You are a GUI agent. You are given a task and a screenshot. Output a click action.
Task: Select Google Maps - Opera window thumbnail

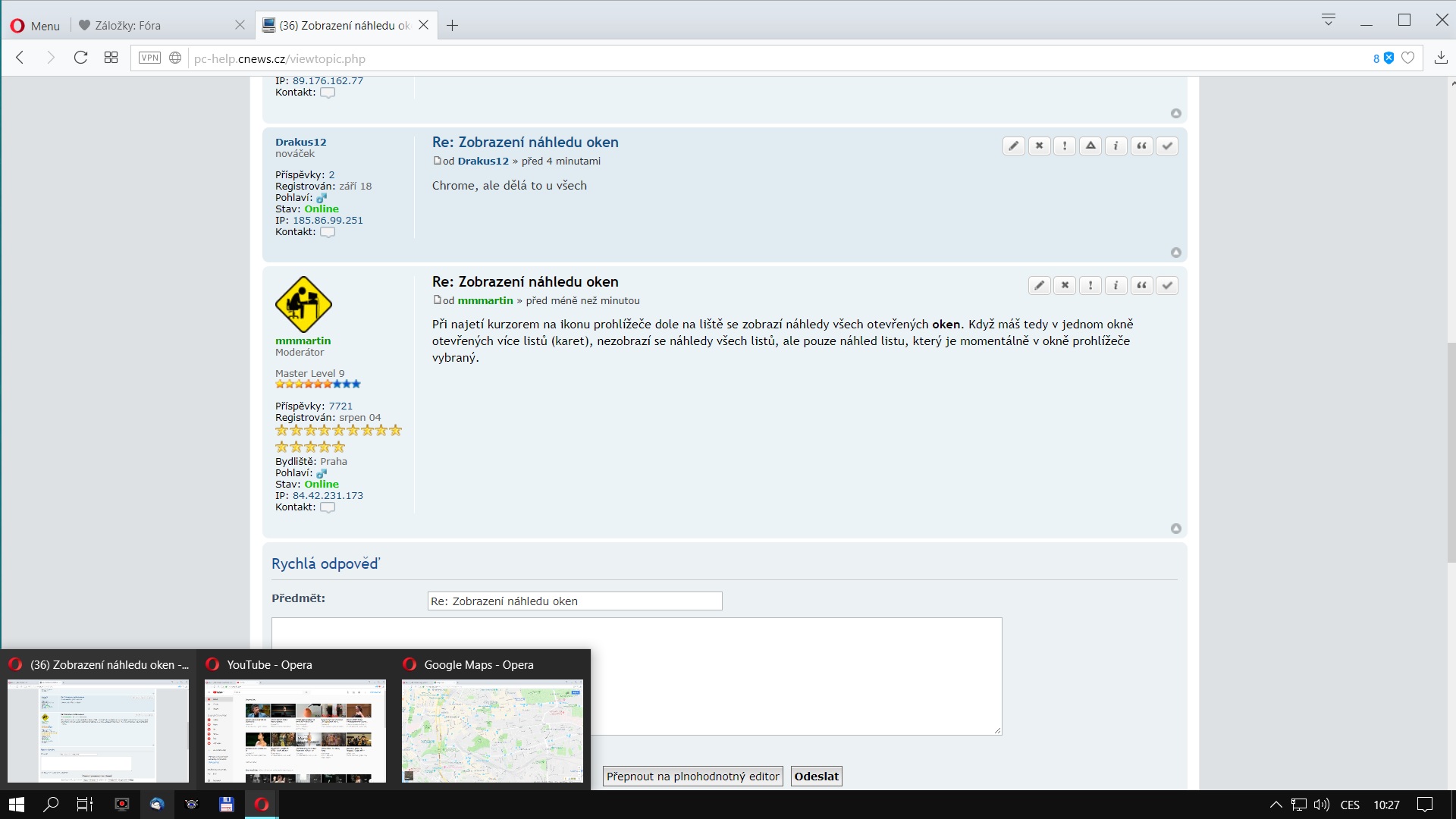pyautogui.click(x=492, y=730)
